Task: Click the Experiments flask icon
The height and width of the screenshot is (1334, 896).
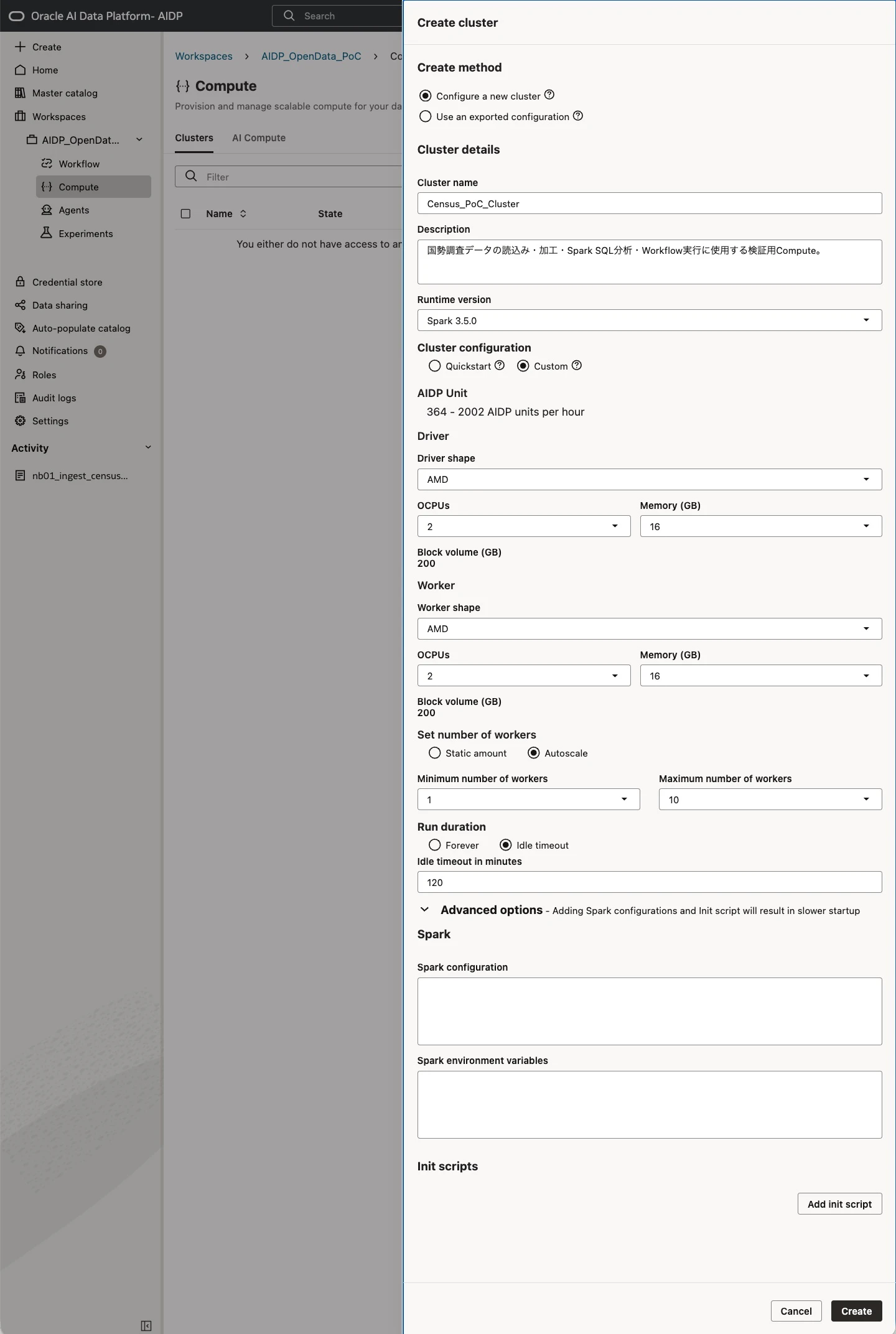Action: tap(47, 233)
